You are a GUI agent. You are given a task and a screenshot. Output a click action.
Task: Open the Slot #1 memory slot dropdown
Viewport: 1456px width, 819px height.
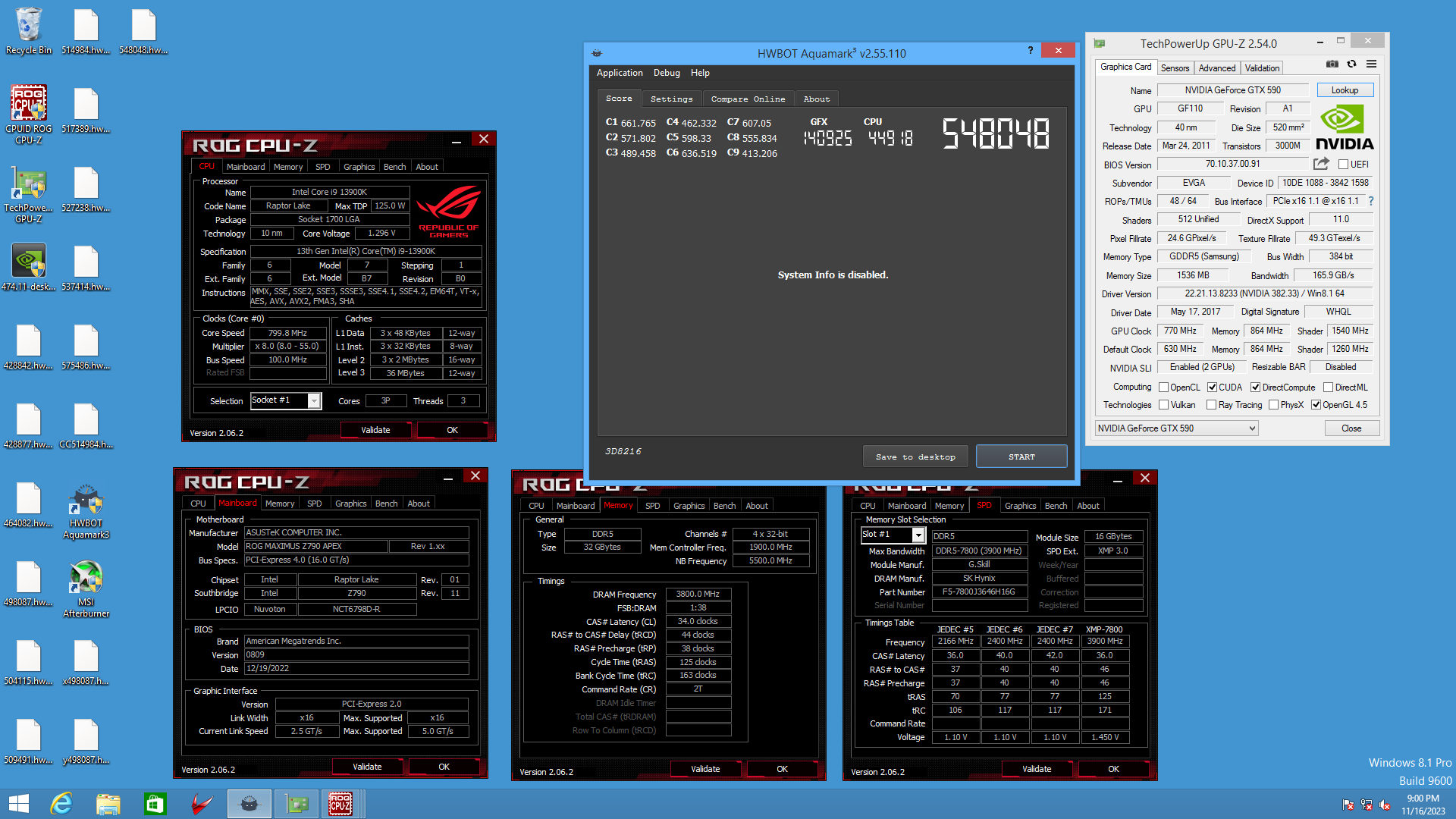click(893, 535)
